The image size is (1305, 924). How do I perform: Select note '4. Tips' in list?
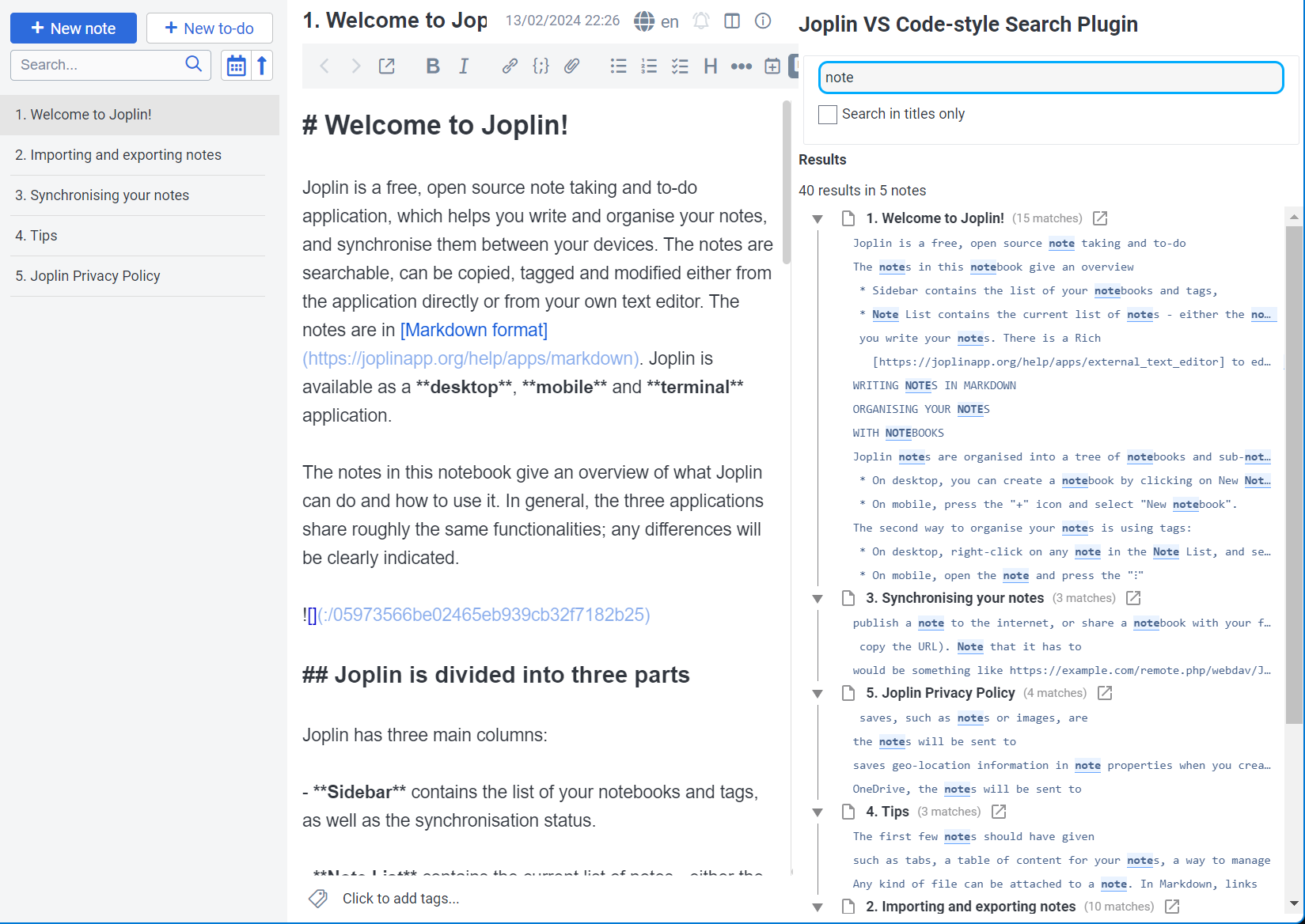pos(139,236)
